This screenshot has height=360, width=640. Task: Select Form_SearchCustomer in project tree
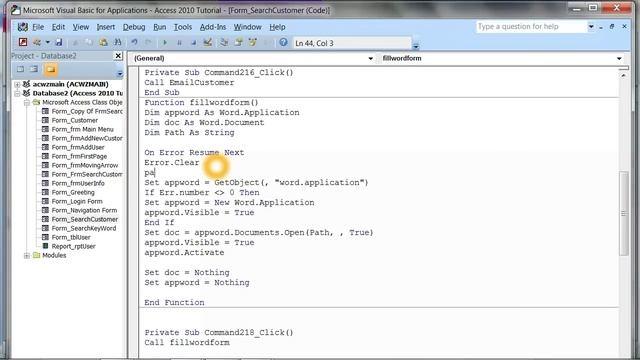tap(84, 219)
